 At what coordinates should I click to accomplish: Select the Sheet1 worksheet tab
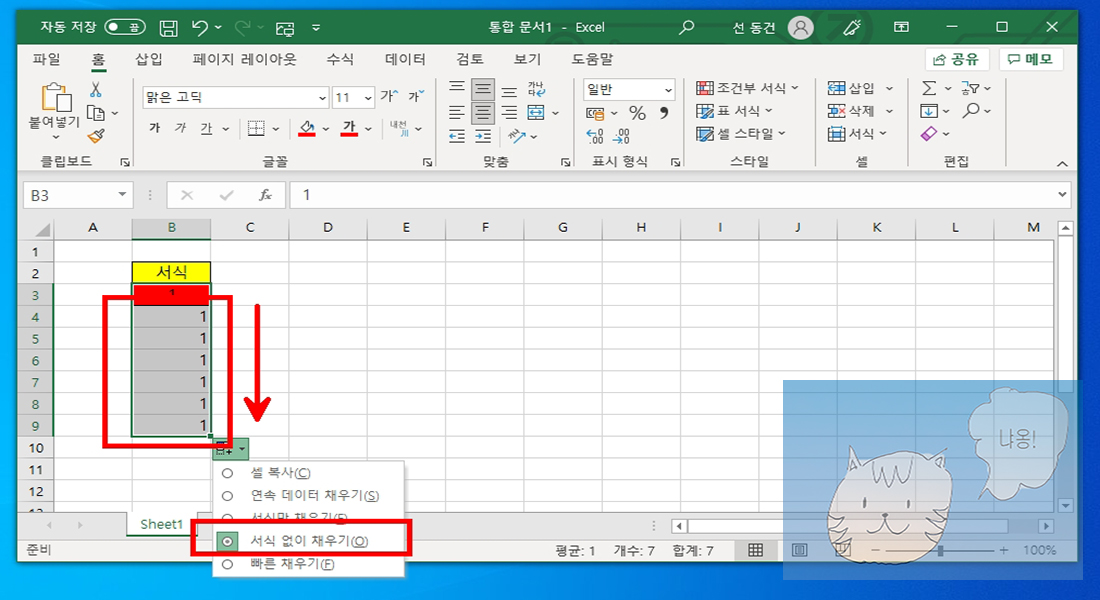coord(161,524)
